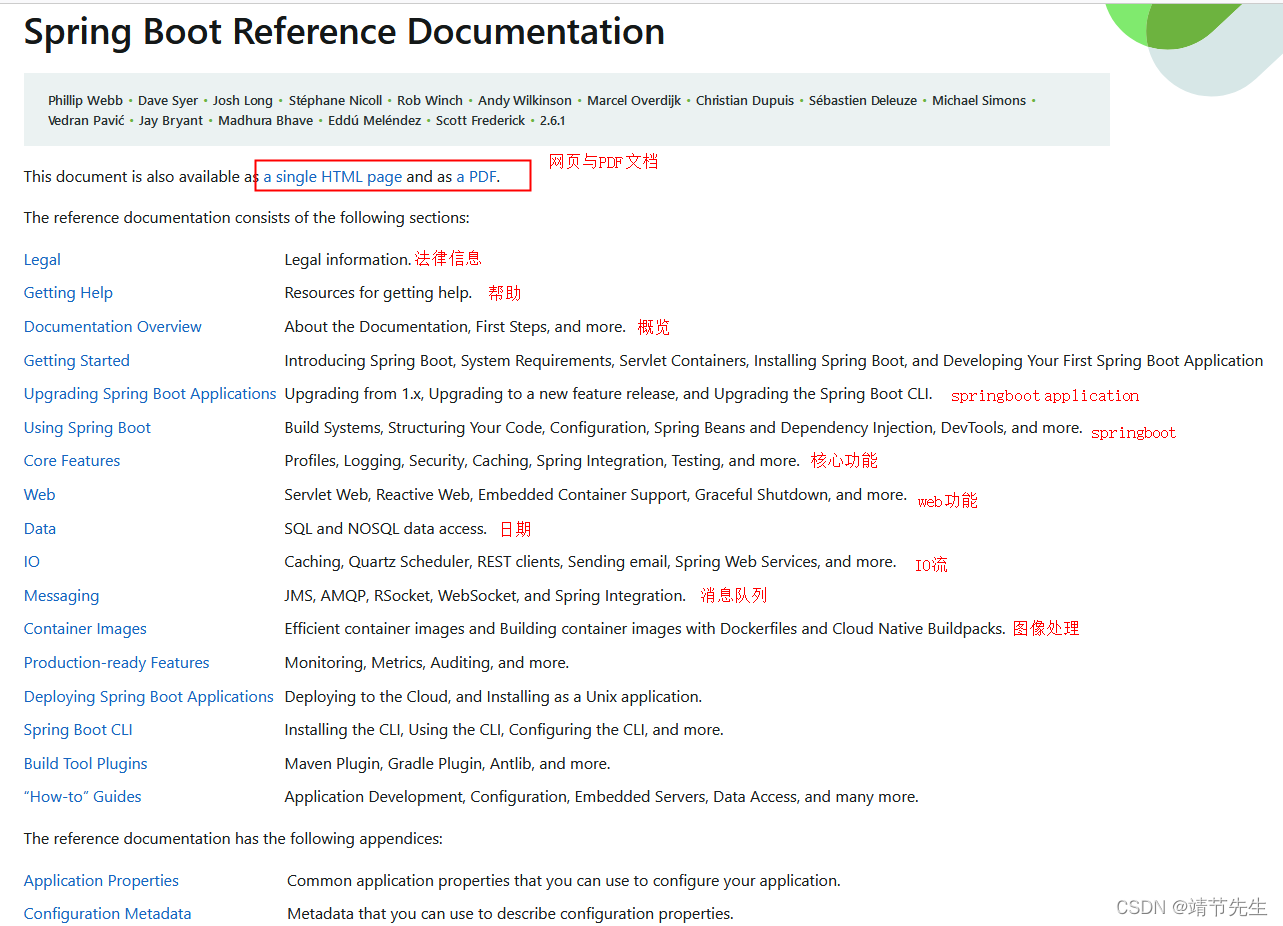Open the IO section link

pyautogui.click(x=32, y=562)
